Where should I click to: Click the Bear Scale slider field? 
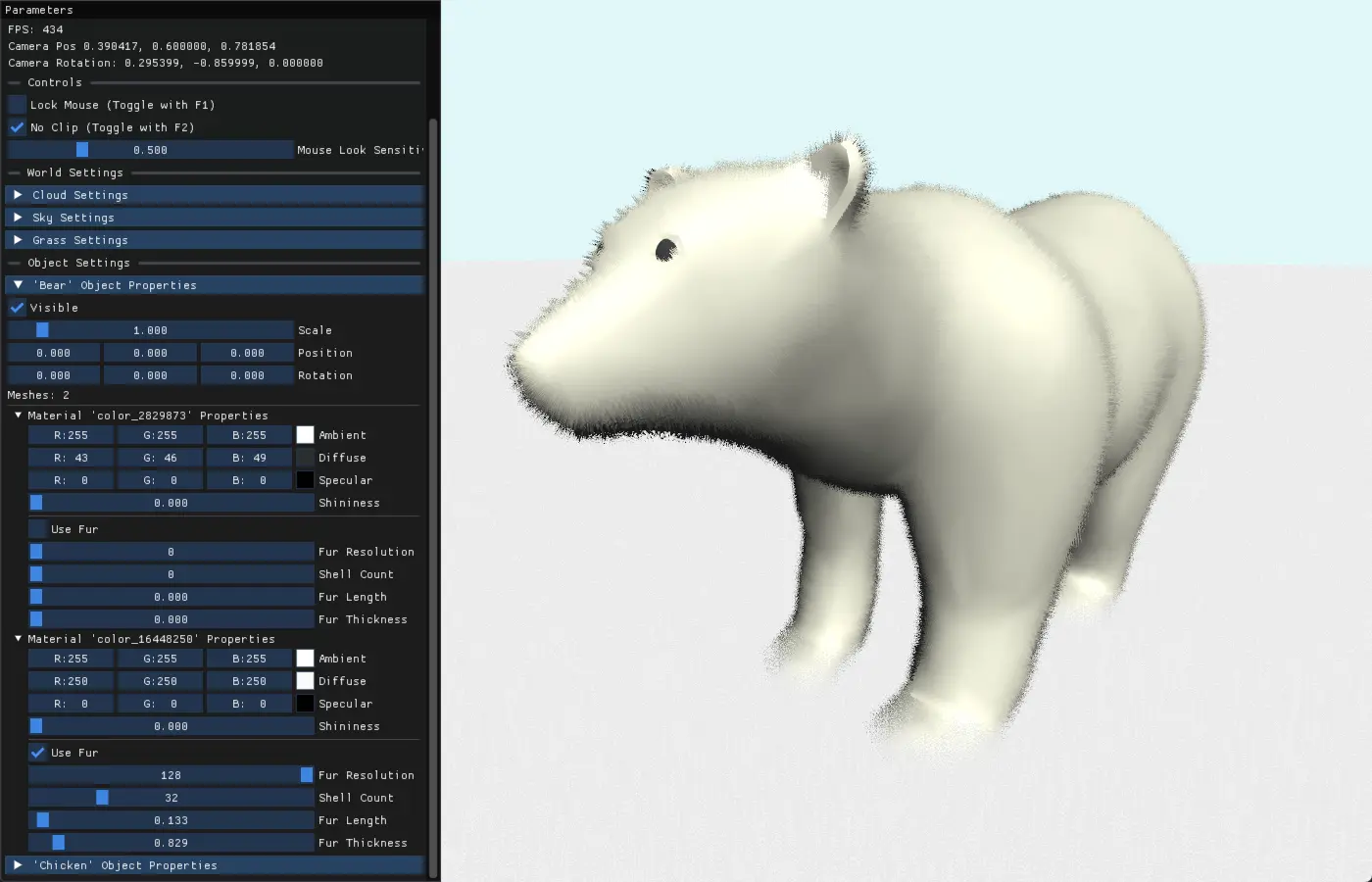[x=150, y=330]
